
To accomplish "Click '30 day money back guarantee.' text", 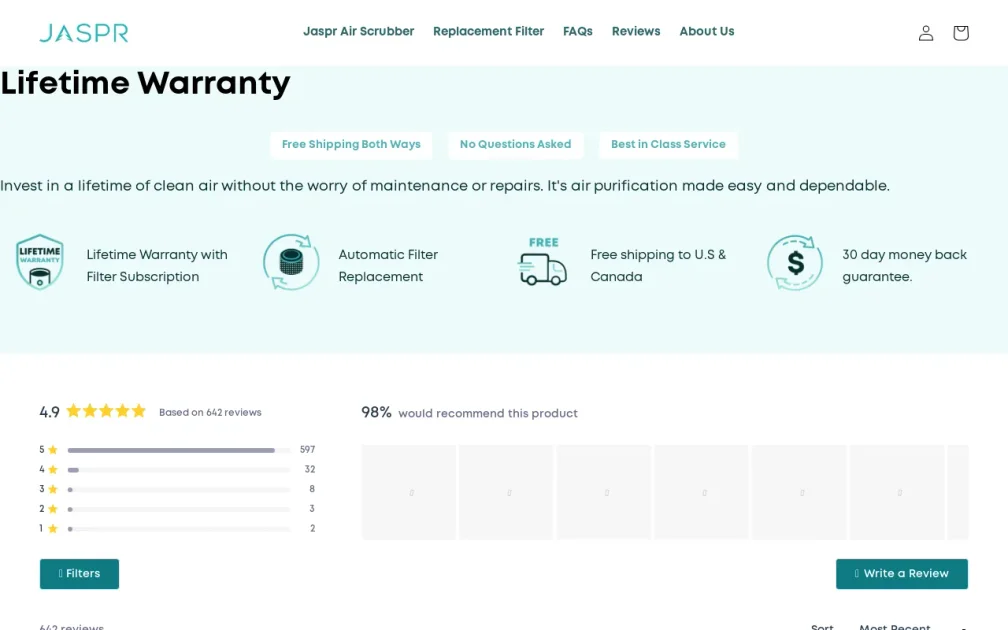I will pos(904,266).
